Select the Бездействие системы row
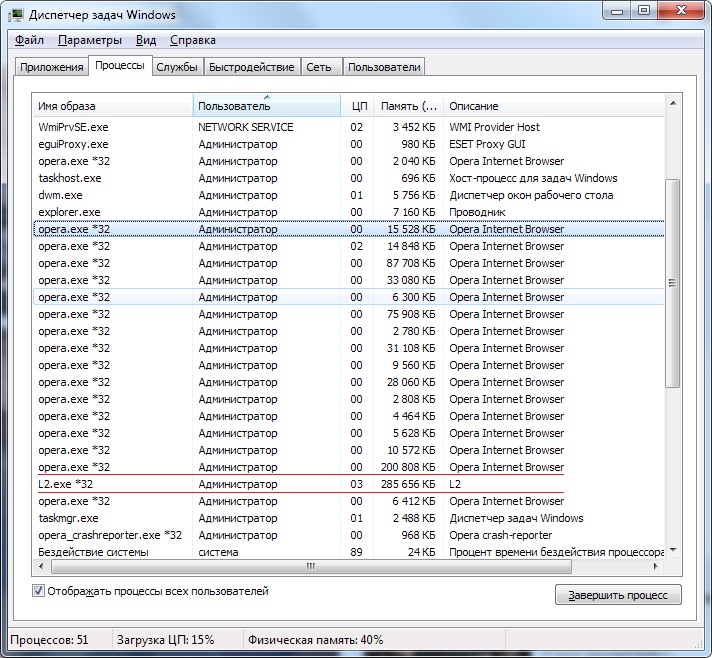 [348, 552]
